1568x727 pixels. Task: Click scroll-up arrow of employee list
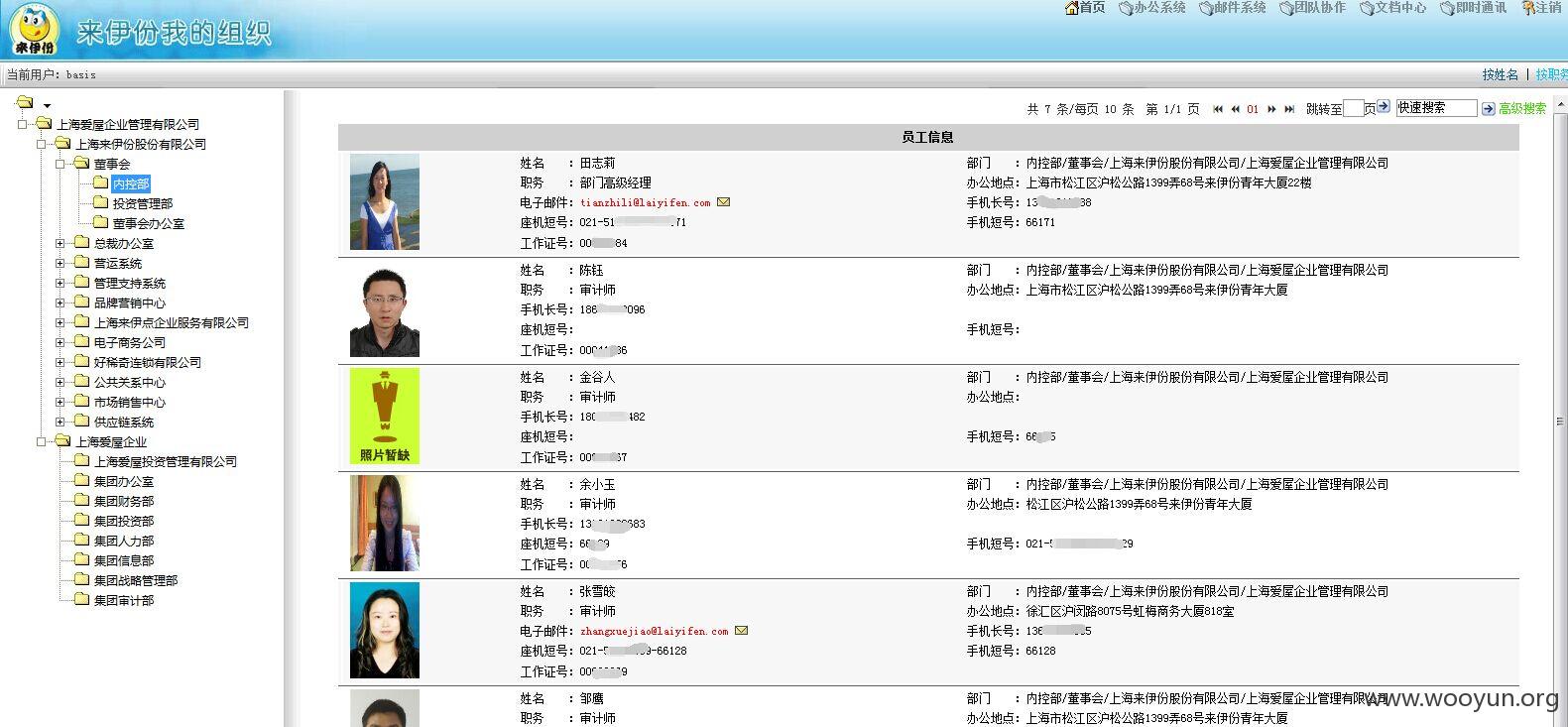coord(1560,103)
